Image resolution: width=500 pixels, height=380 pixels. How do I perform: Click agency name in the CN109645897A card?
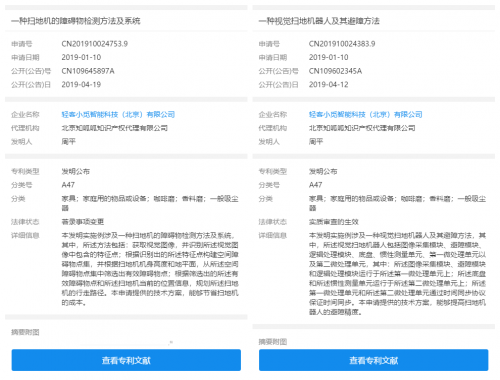[x=114, y=128]
